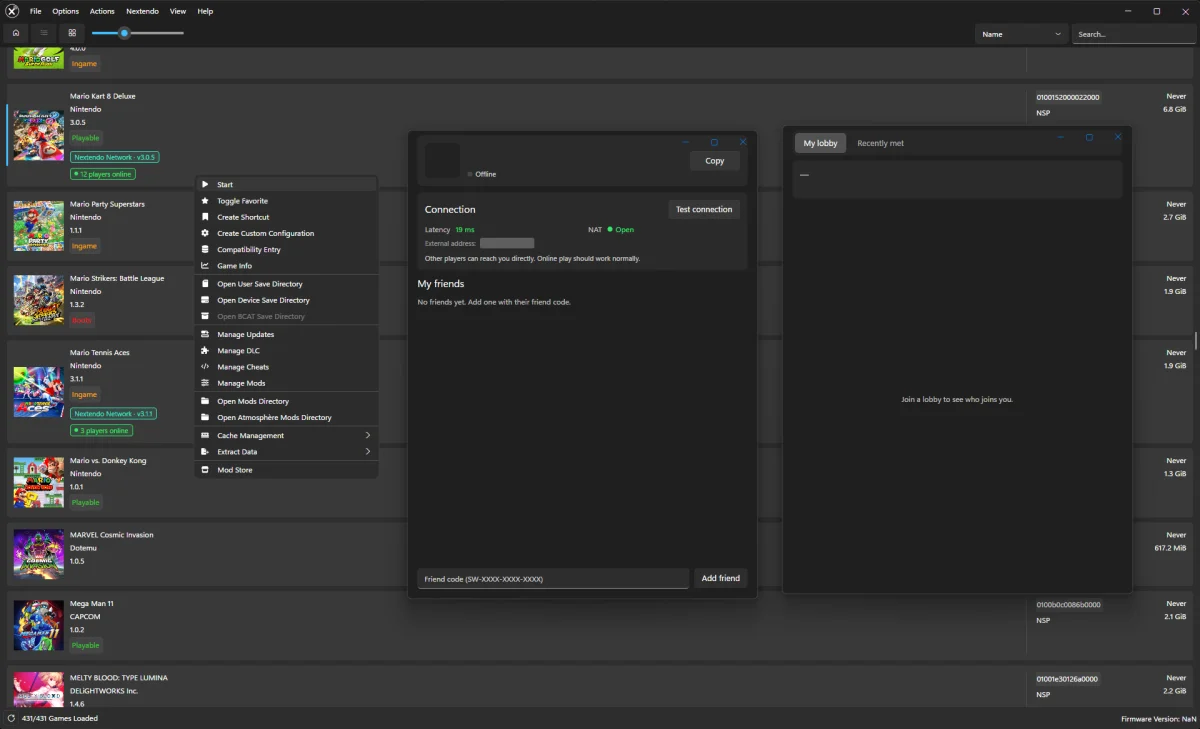The width and height of the screenshot is (1200, 729).
Task: Click the bookmark icon for Create Shortcut
Action: coord(205,217)
